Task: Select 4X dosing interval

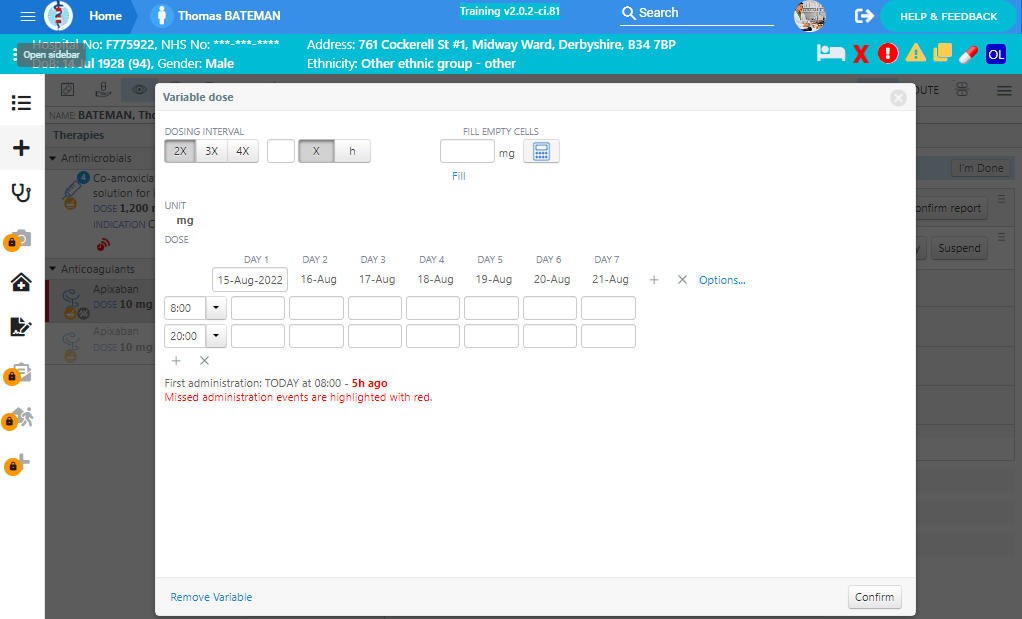Action: pyautogui.click(x=242, y=151)
